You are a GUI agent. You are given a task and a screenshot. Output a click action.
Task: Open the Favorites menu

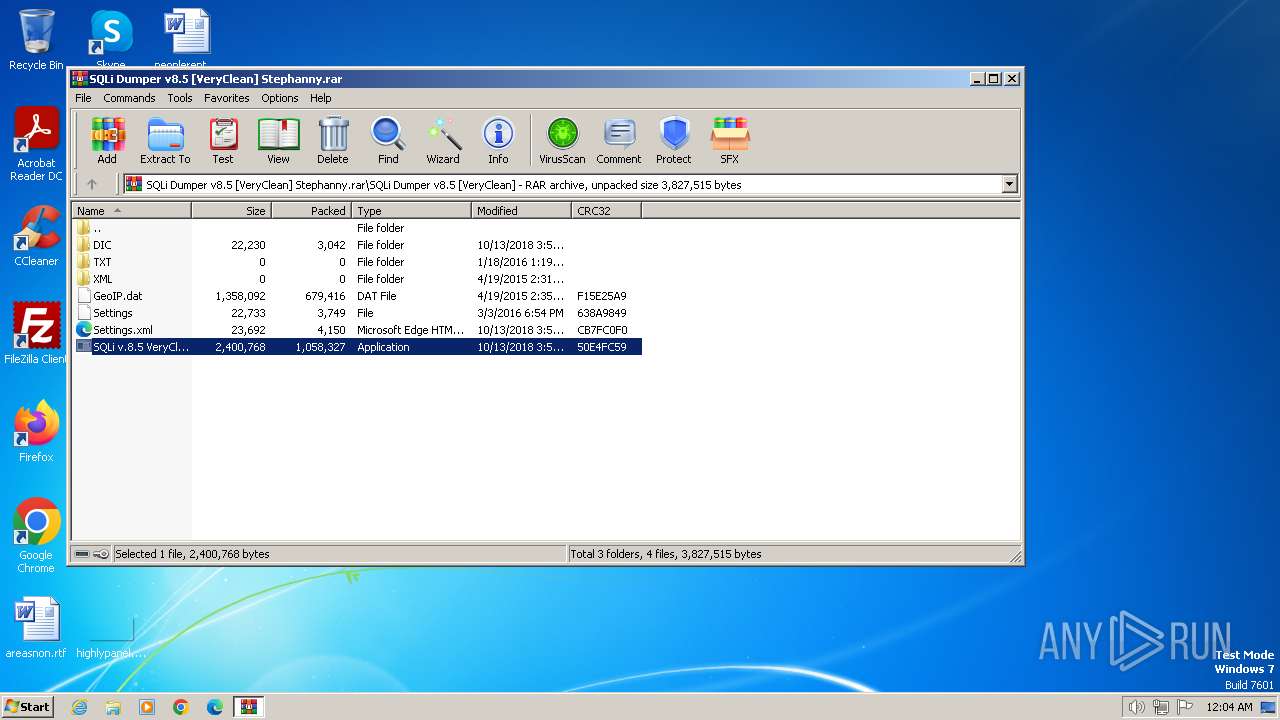[x=227, y=98]
